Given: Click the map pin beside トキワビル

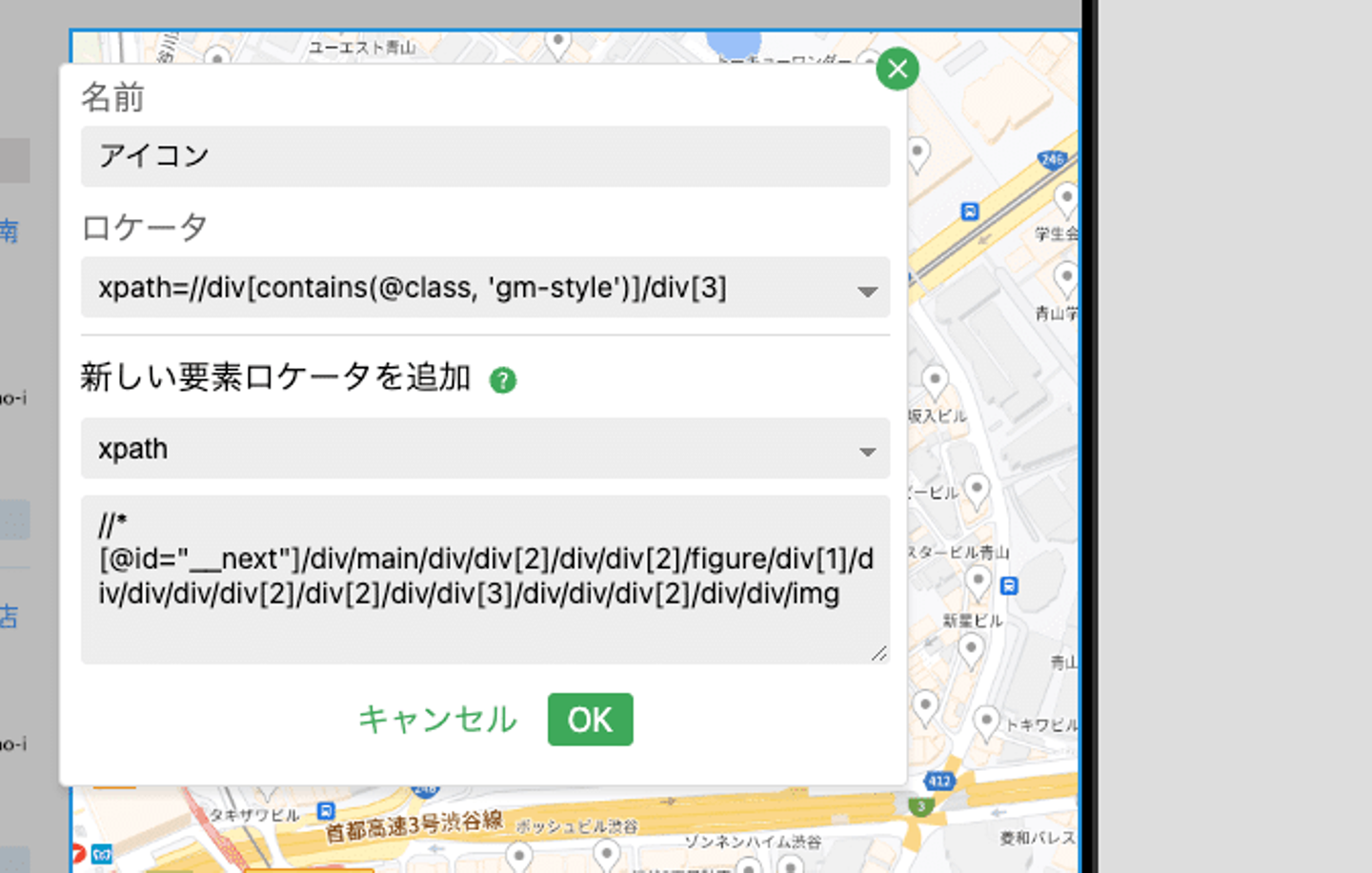Looking at the screenshot, I should tap(986, 721).
